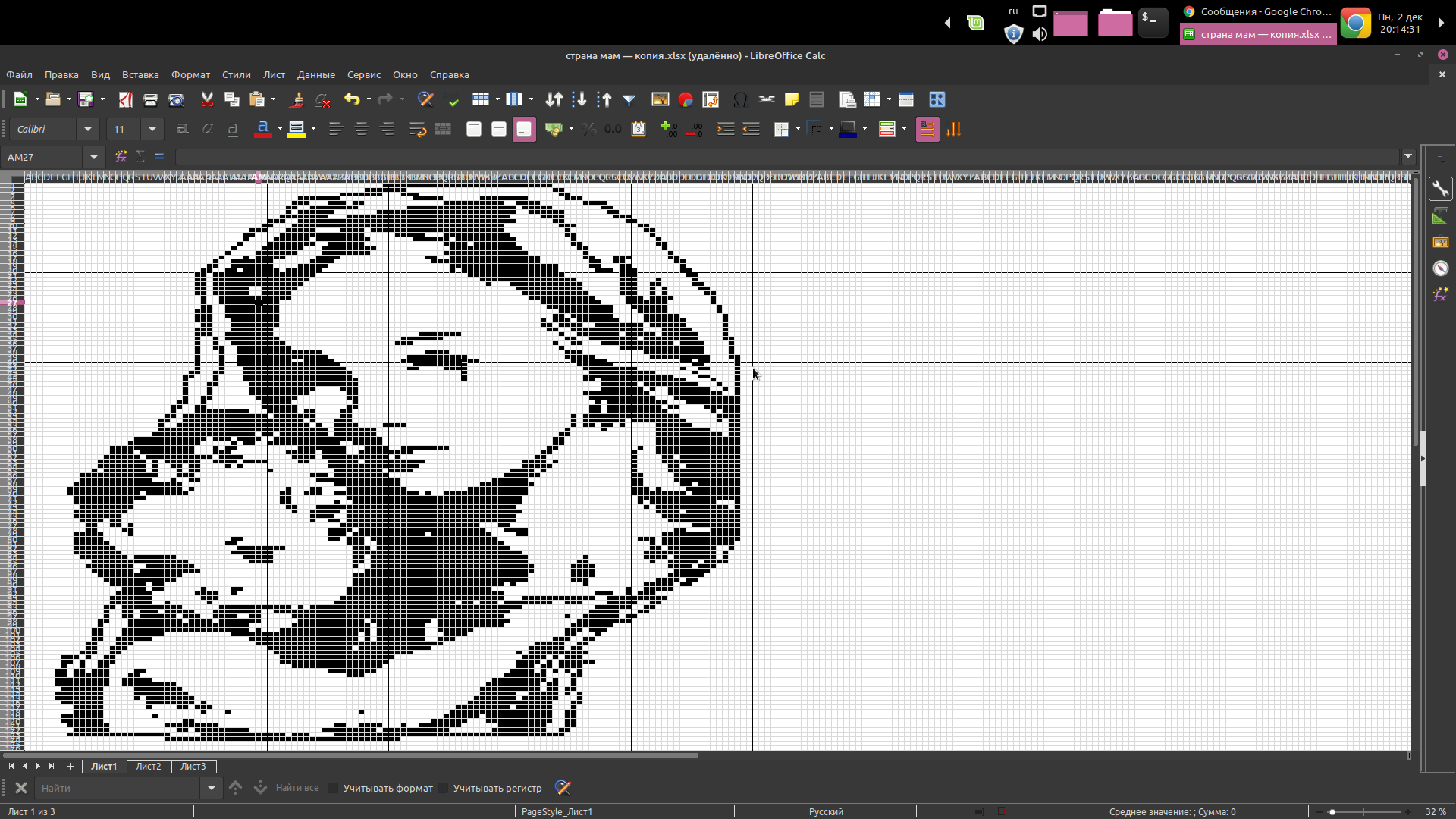Toggle Italic formatting
This screenshot has height=819, width=1456.
207,129
